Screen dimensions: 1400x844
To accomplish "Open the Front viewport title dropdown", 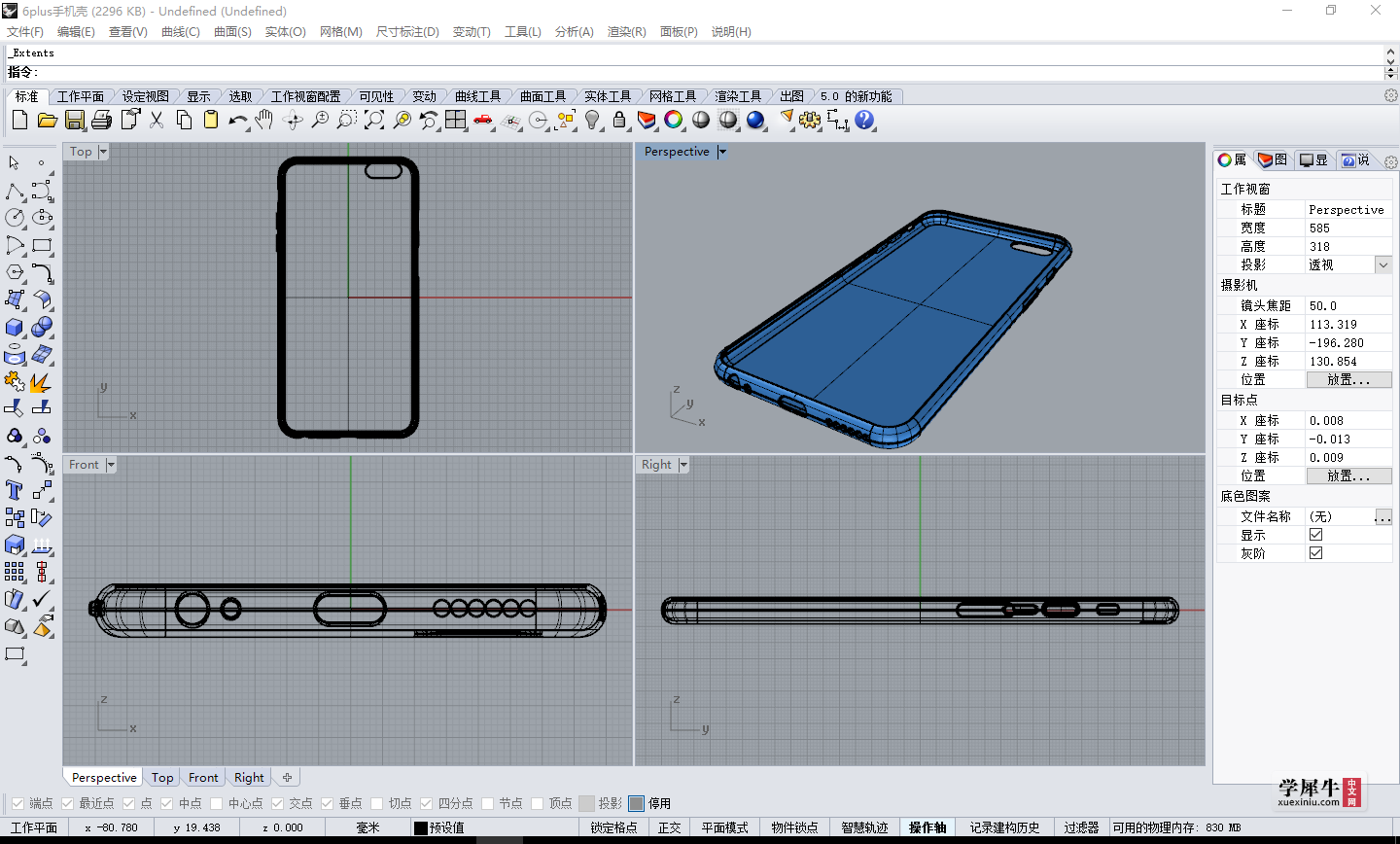I will (x=111, y=465).
